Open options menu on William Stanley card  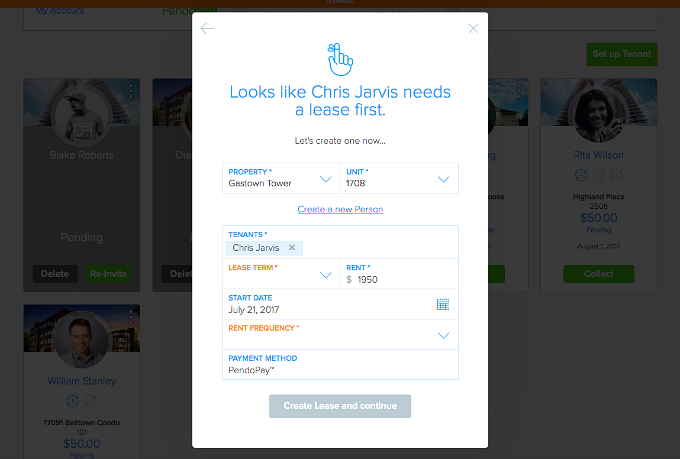point(131,317)
